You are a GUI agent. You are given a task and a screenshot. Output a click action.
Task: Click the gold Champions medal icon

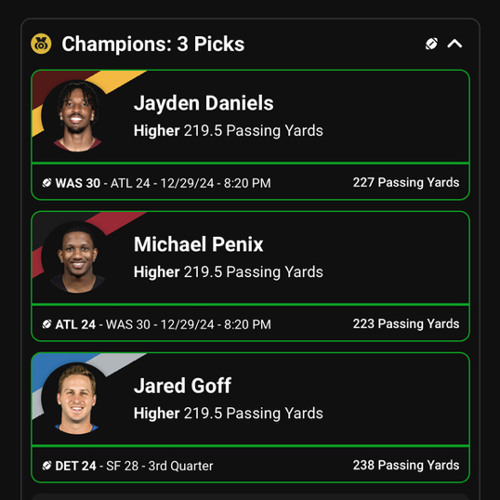point(41,44)
